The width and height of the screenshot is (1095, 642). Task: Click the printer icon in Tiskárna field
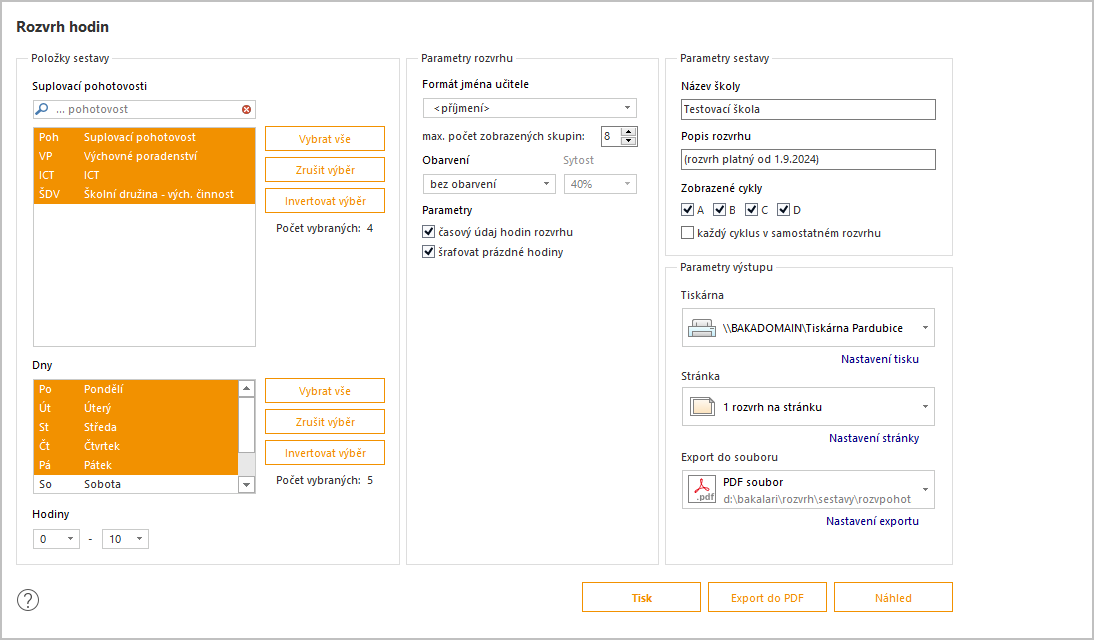click(702, 328)
